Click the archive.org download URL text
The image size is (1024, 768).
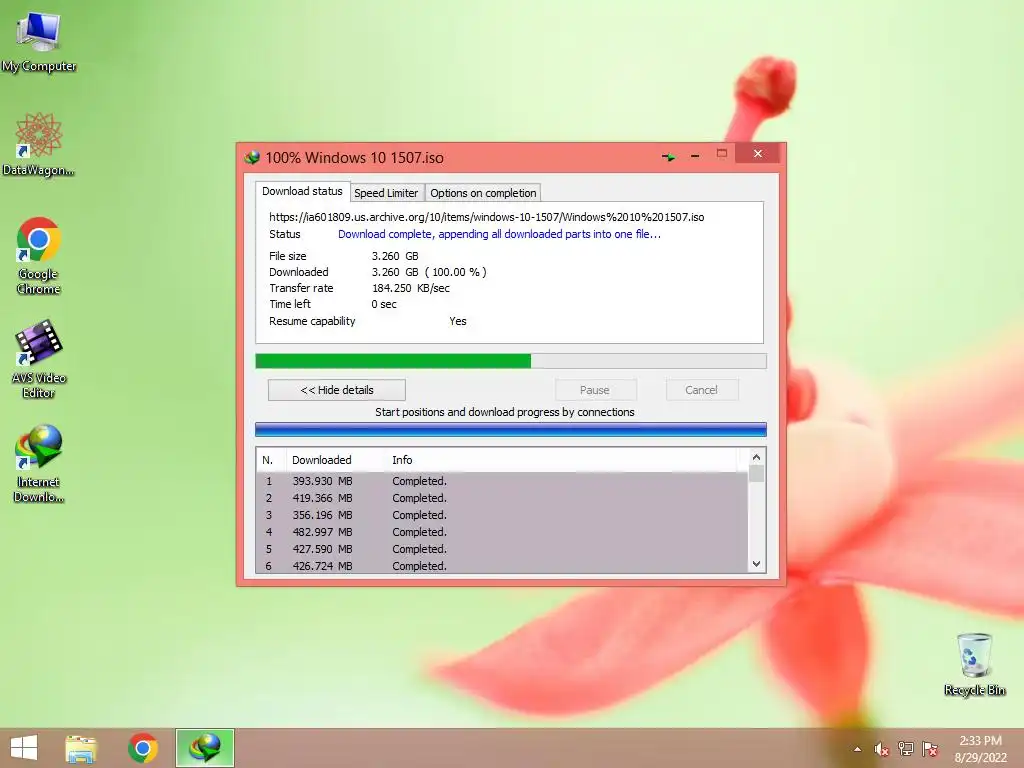click(487, 217)
